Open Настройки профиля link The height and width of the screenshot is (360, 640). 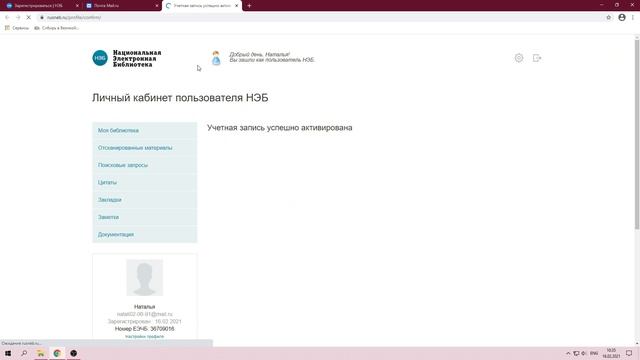[144, 337]
